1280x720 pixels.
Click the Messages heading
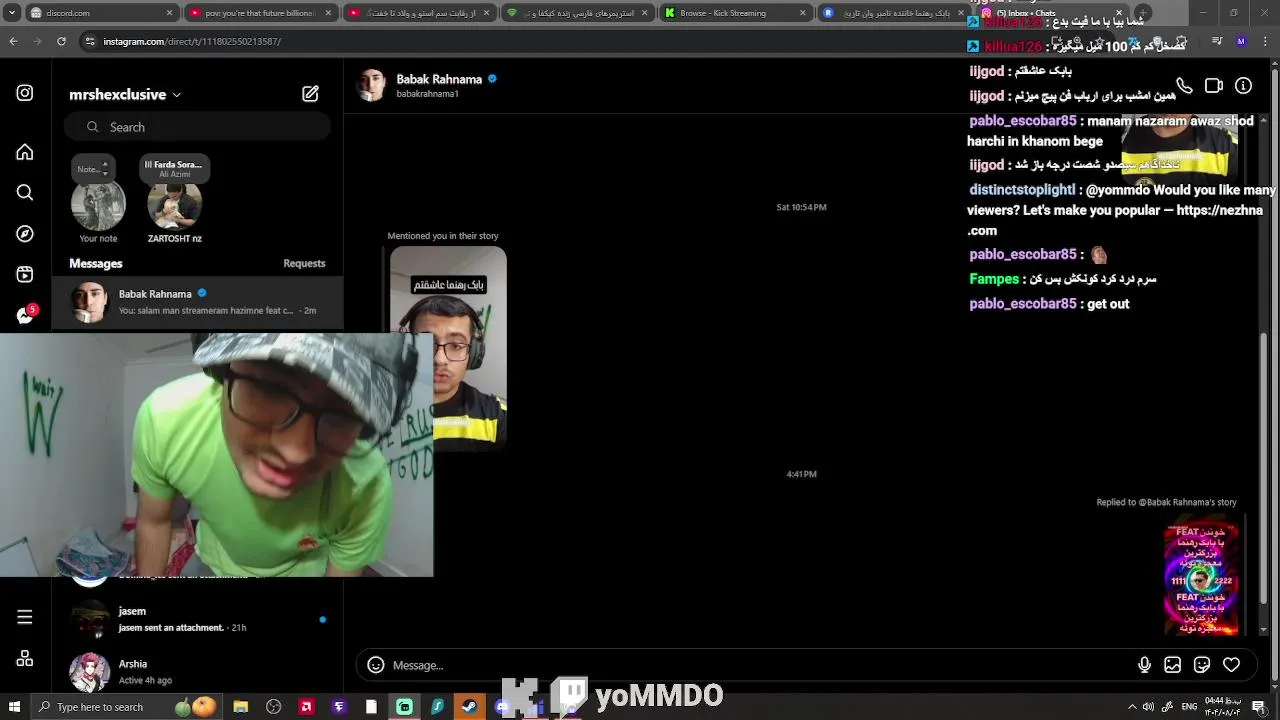[96, 264]
